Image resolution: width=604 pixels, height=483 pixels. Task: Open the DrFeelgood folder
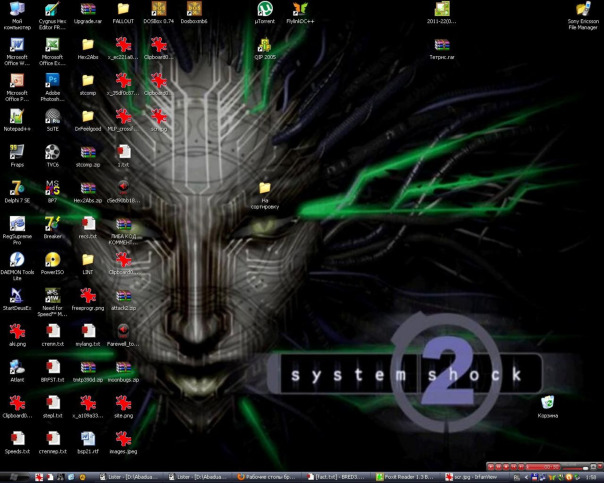(88, 120)
